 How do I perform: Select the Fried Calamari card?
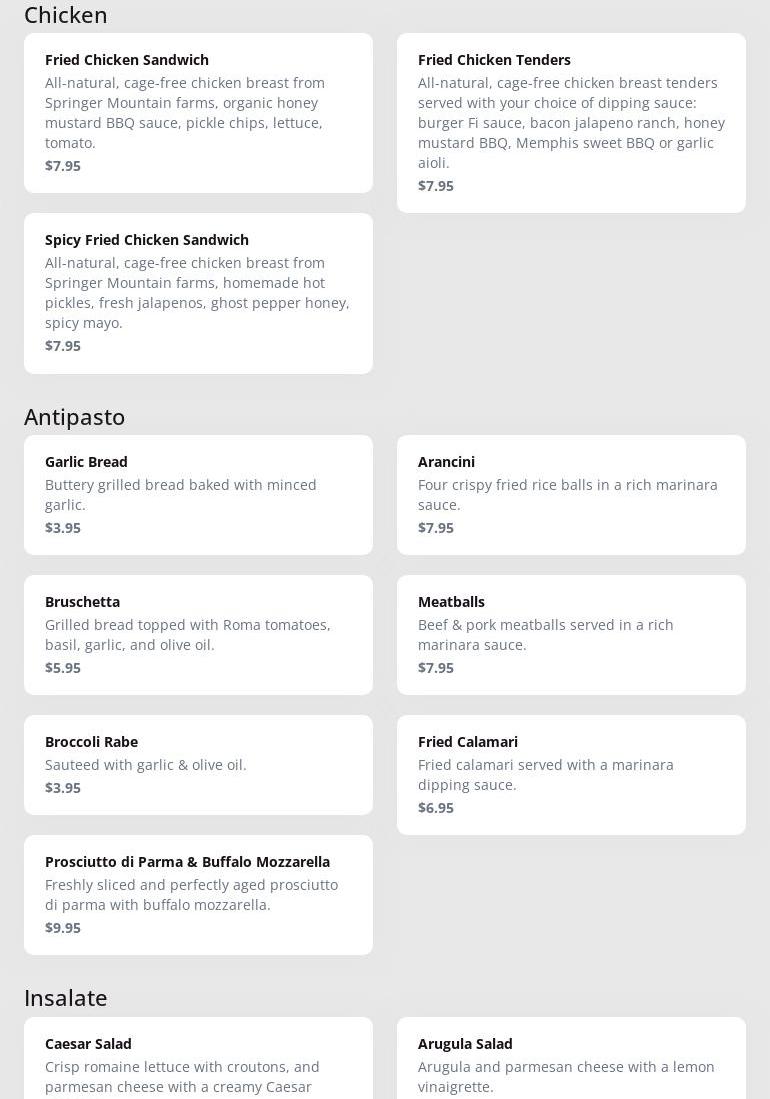pyautogui.click(x=571, y=774)
